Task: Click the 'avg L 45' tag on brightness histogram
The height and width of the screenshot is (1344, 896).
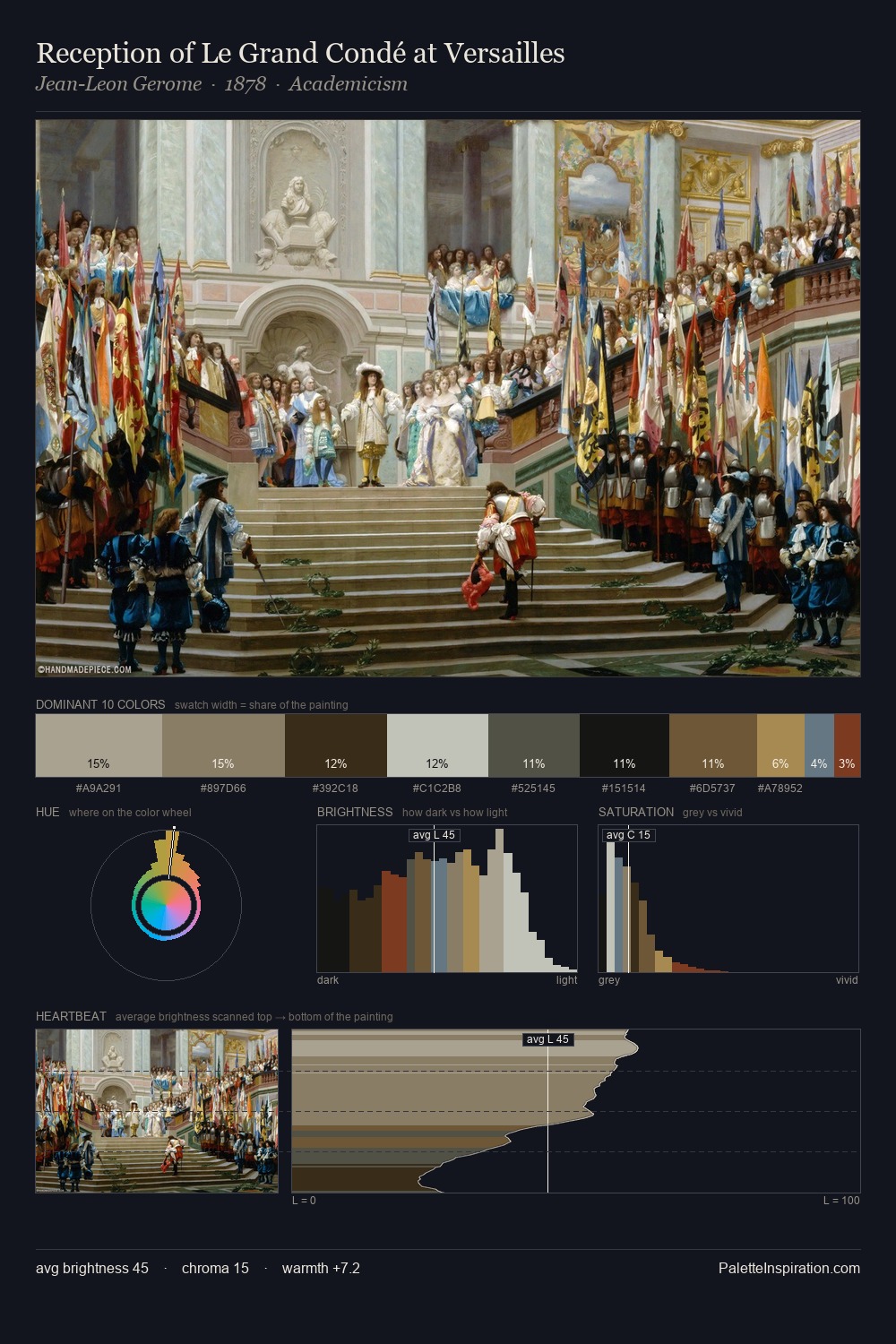Action: pos(434,835)
